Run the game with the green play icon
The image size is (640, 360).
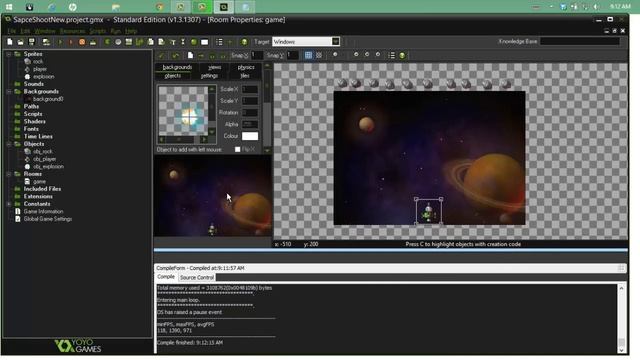(60, 42)
